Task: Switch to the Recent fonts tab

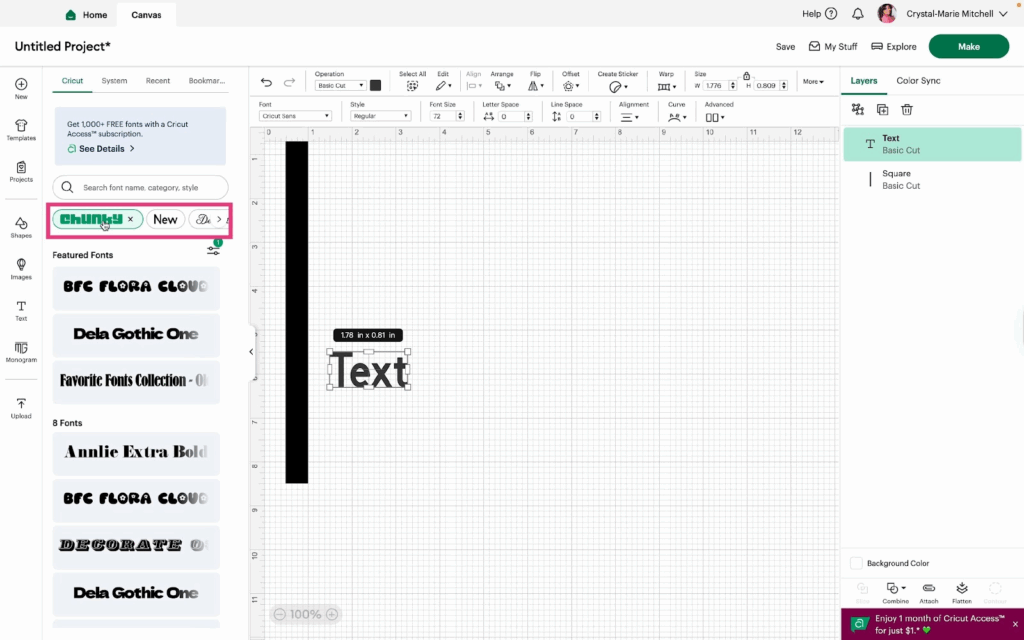Action: coord(157,81)
